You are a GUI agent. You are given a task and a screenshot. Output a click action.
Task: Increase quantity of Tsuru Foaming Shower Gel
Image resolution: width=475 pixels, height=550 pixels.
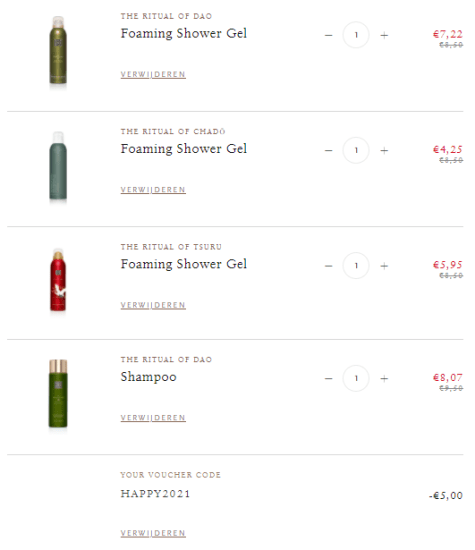click(x=384, y=266)
